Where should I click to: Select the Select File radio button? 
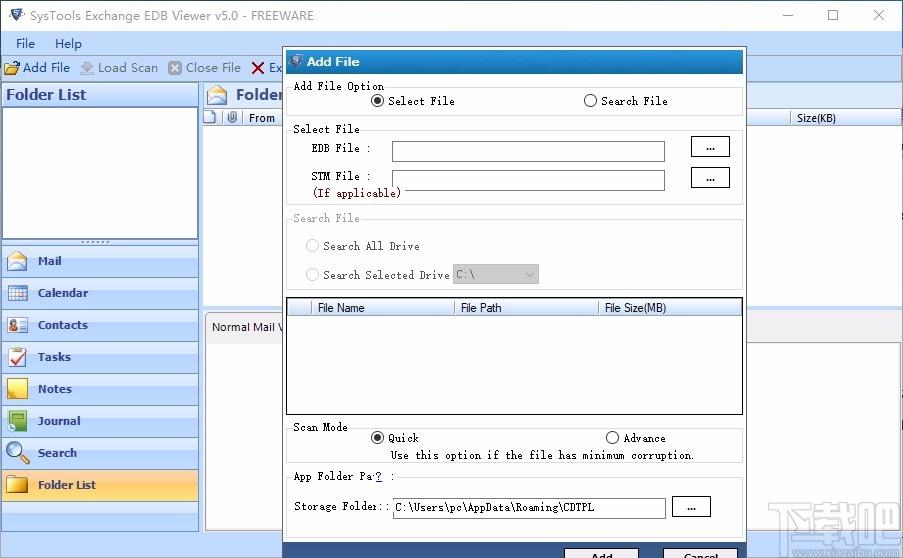(x=377, y=101)
